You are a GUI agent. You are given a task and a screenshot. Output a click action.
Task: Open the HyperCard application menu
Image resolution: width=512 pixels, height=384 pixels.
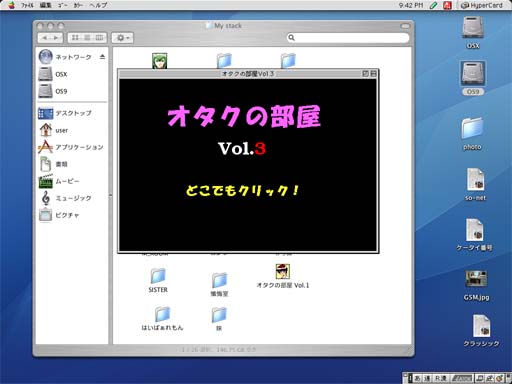(482, 5)
